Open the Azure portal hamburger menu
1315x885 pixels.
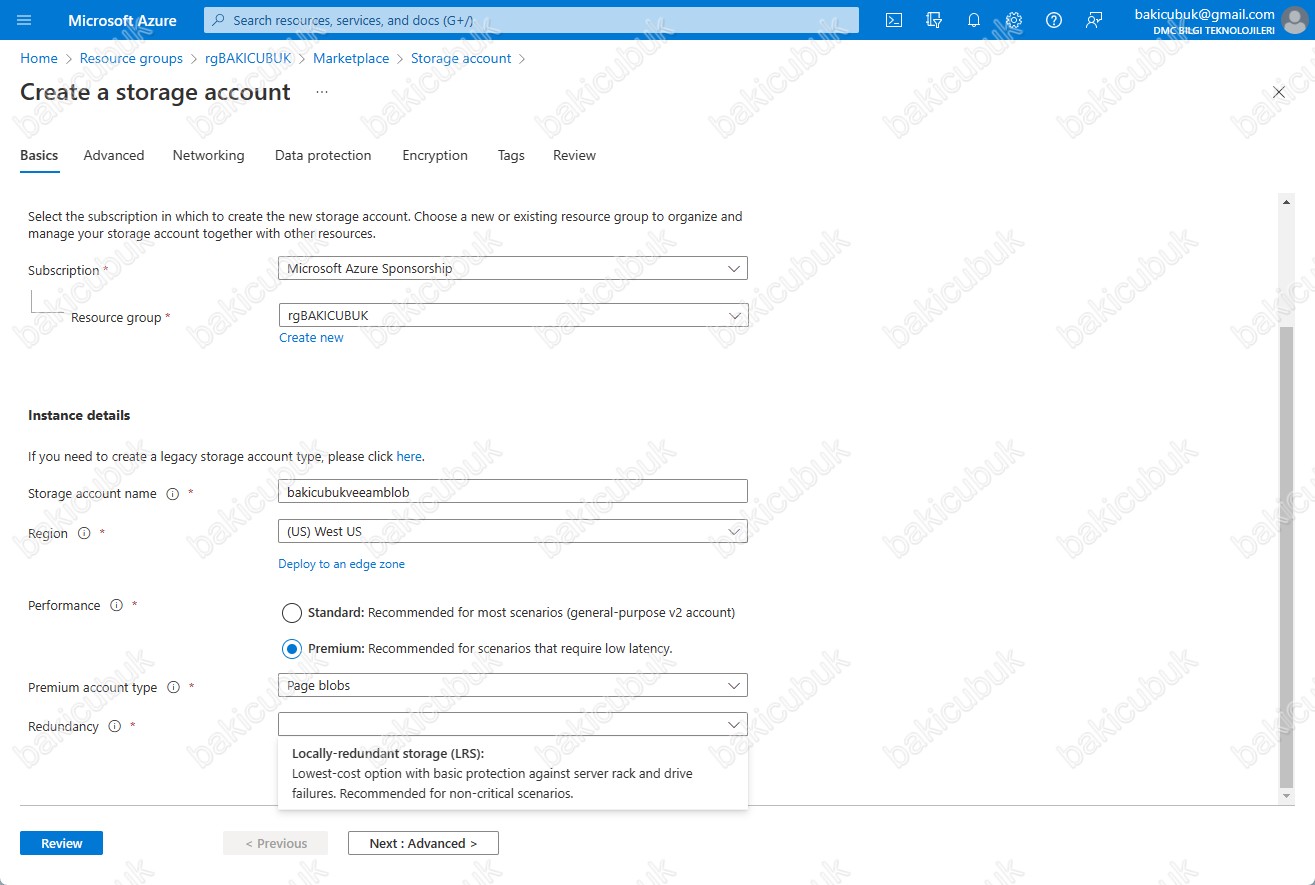[x=25, y=20]
